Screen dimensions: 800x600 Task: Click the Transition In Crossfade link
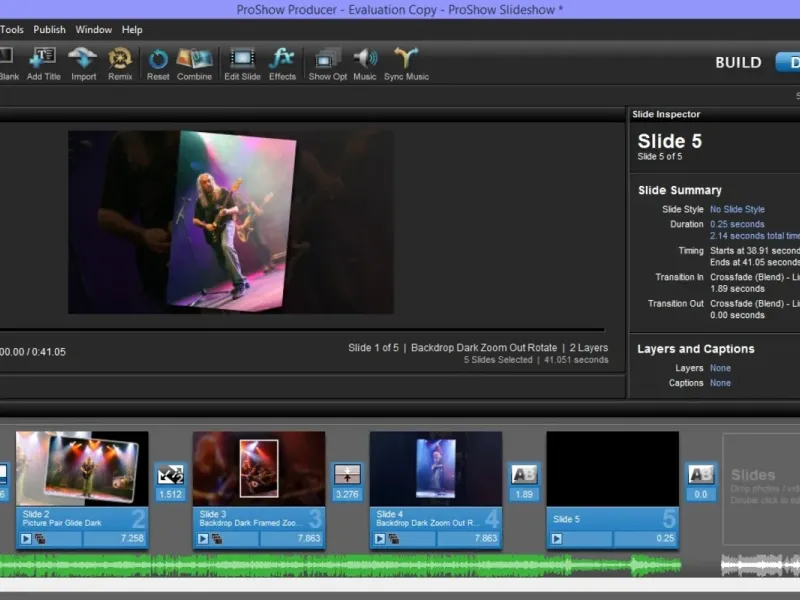754,277
